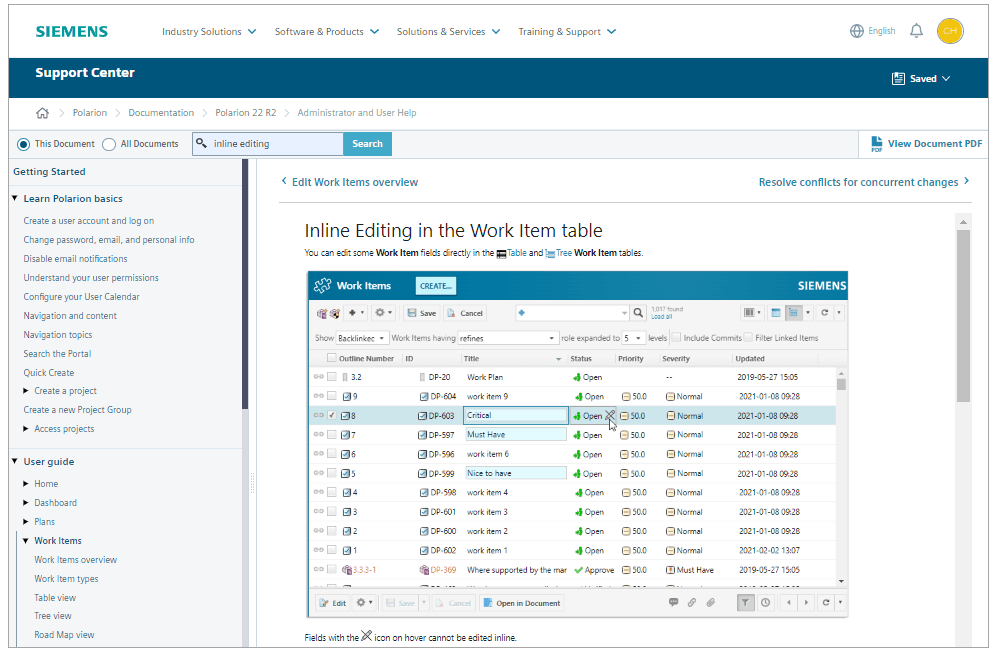The height and width of the screenshot is (652, 993).
Task: Click the globe language icon
Action: click(856, 31)
